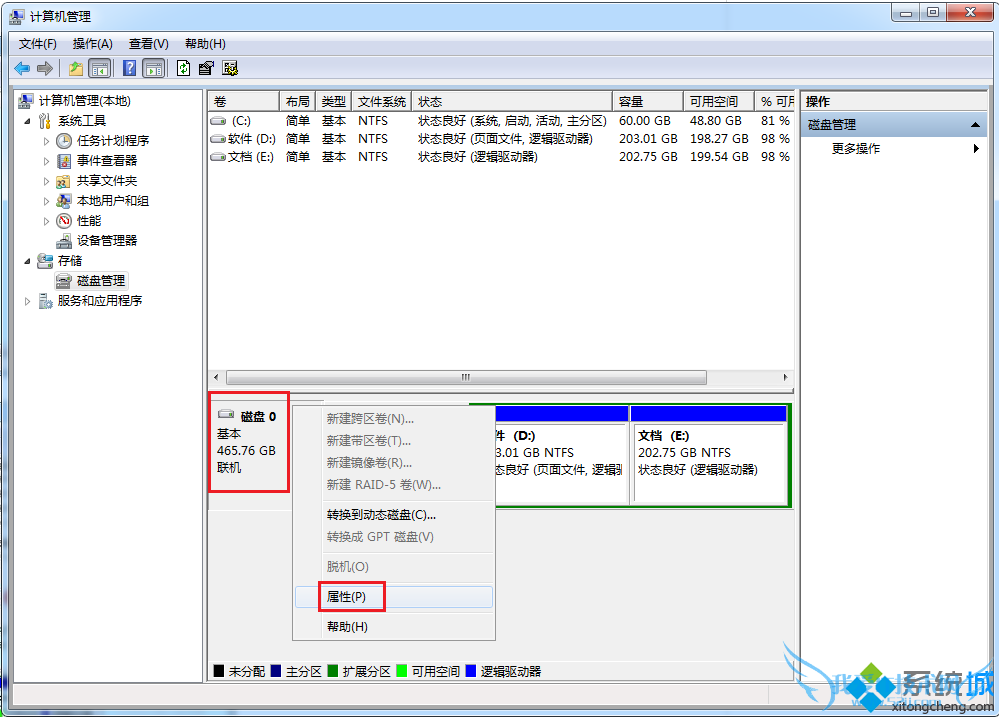
Task: Click the 任务计划程序 clock icon
Action: coord(64,141)
